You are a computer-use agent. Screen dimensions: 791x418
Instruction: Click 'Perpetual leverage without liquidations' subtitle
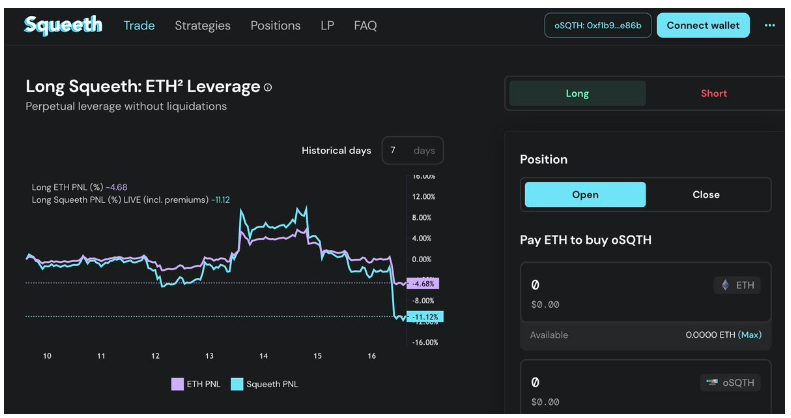tap(126, 106)
